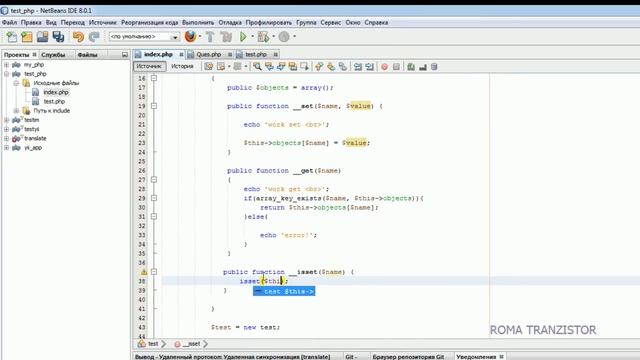Screen dimensions: 640x360
Task: Click the Clean and Build icon
Action: [226, 37]
